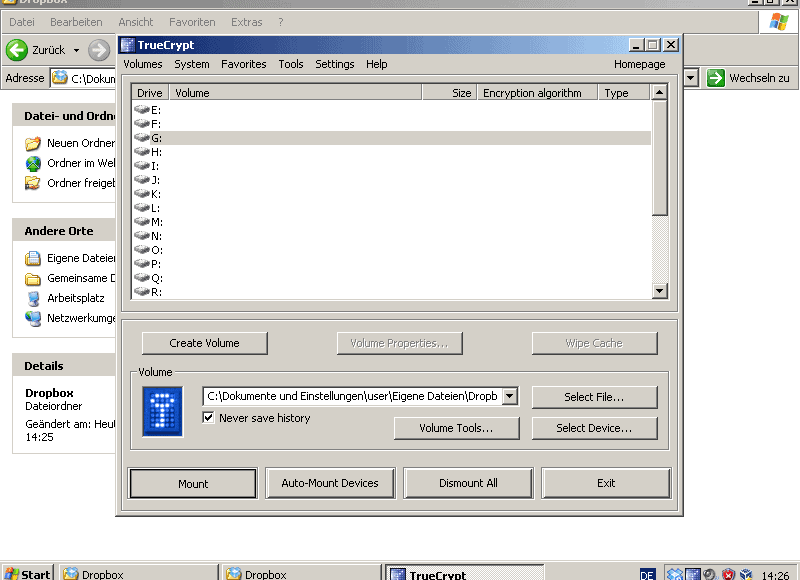
Task: Open the Start menu
Action: pyautogui.click(x=28, y=574)
